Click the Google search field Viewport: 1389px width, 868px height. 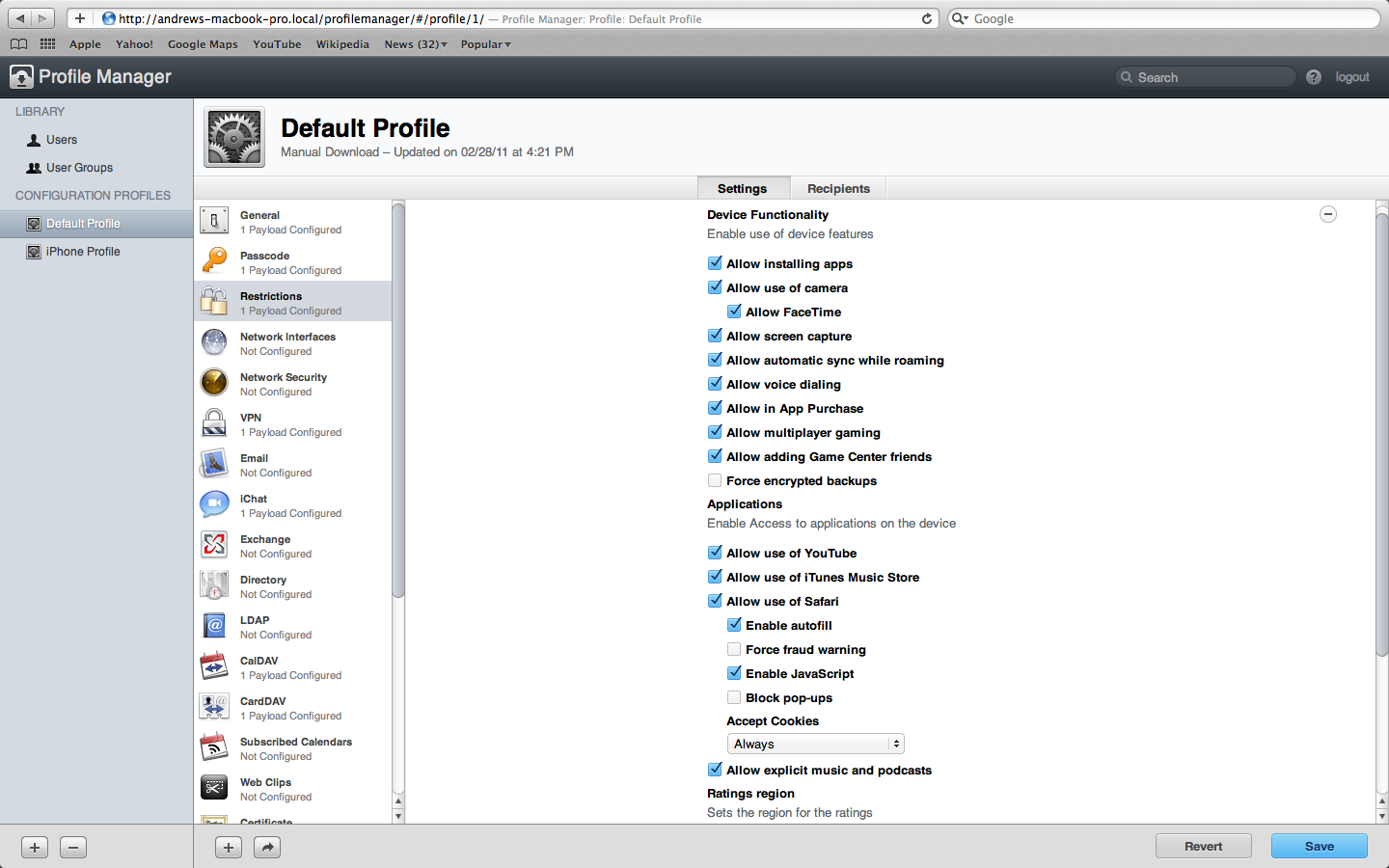(1164, 18)
